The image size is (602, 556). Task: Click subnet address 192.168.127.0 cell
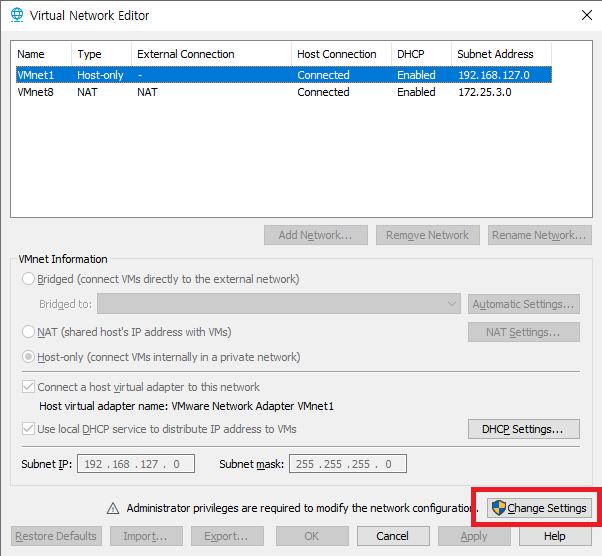(494, 75)
